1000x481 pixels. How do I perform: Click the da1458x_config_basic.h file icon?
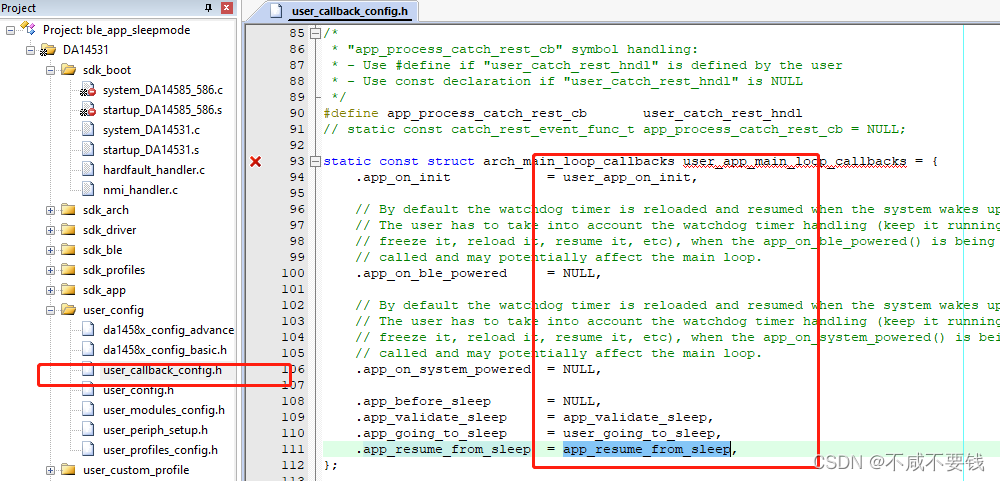pos(88,350)
